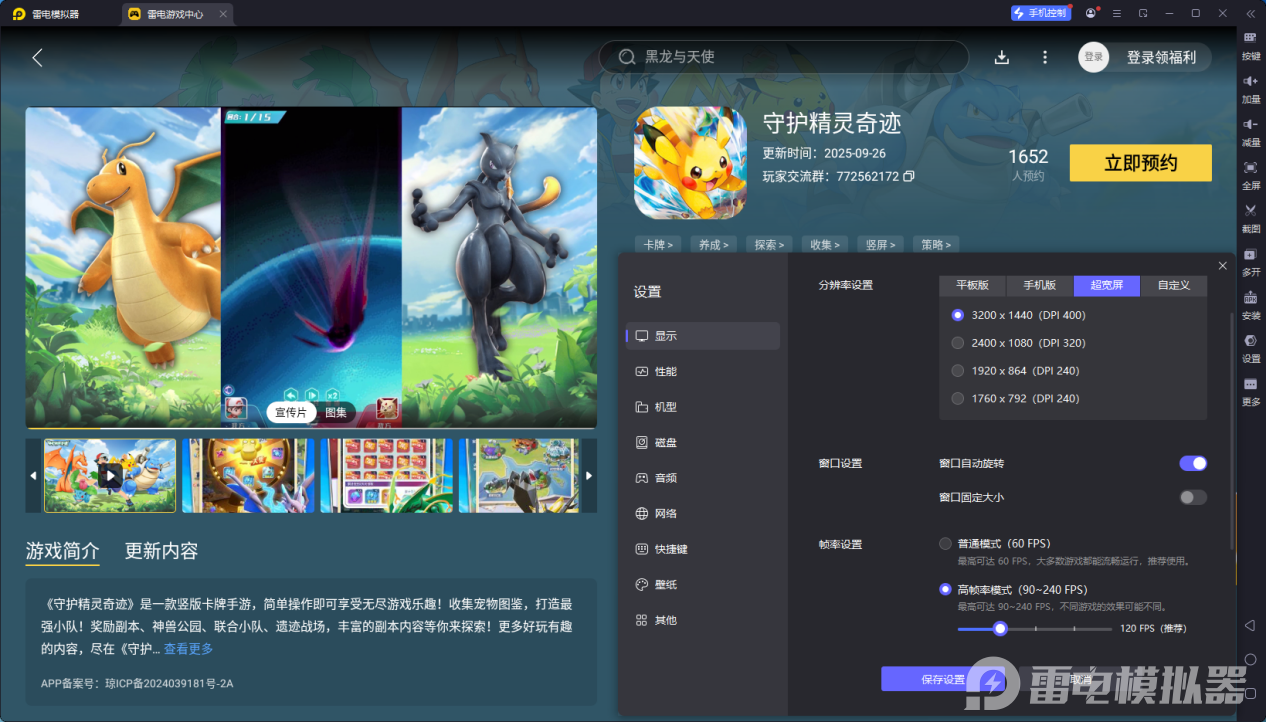Toggle 窗口自动旋转 auto-rotate switch

pyautogui.click(x=1193, y=463)
